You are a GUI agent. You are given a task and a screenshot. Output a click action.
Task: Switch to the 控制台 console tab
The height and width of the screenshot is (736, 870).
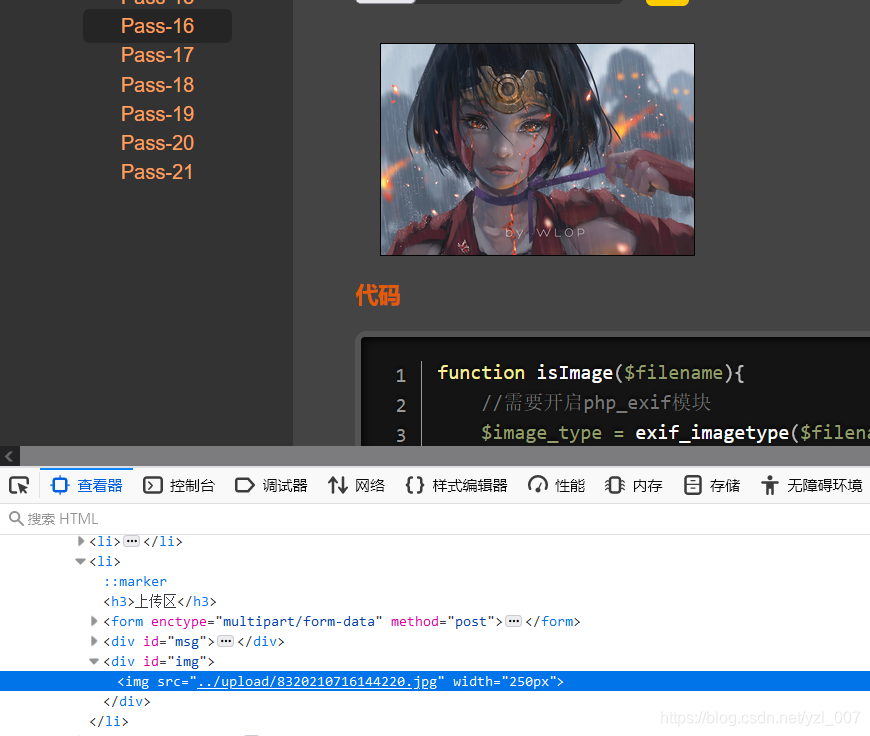[x=179, y=486]
